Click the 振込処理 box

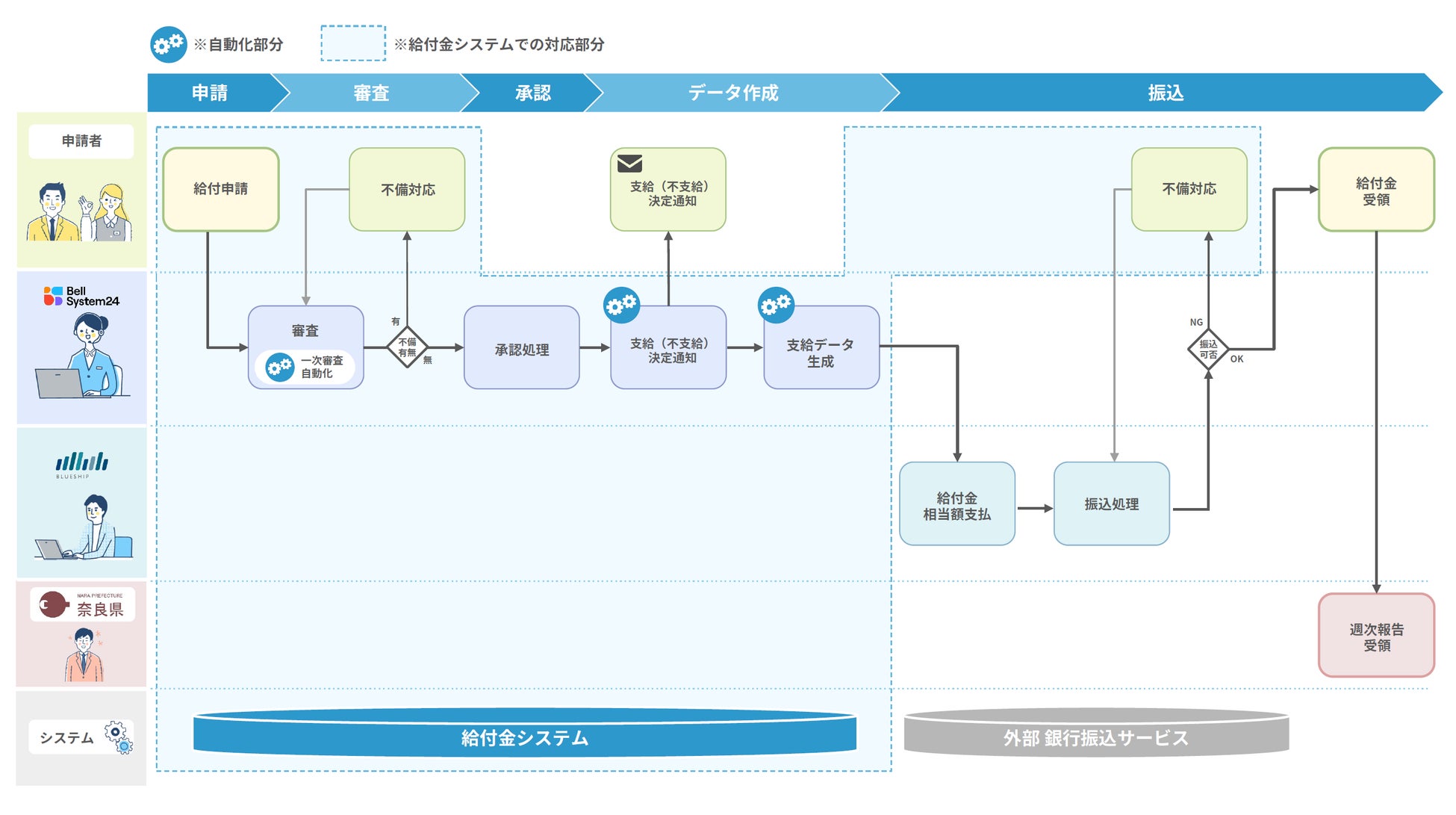[x=1111, y=504]
